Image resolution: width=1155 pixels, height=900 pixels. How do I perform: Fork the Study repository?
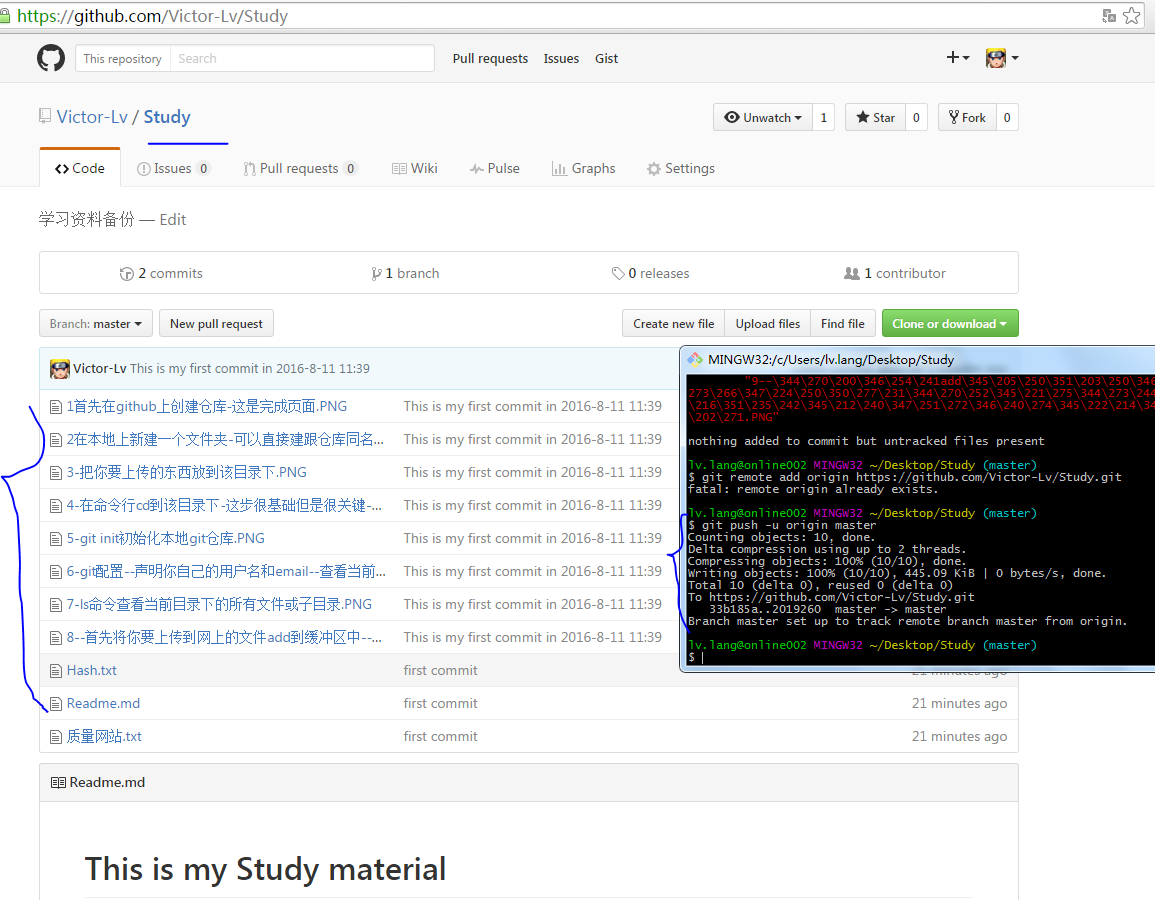(x=967, y=117)
